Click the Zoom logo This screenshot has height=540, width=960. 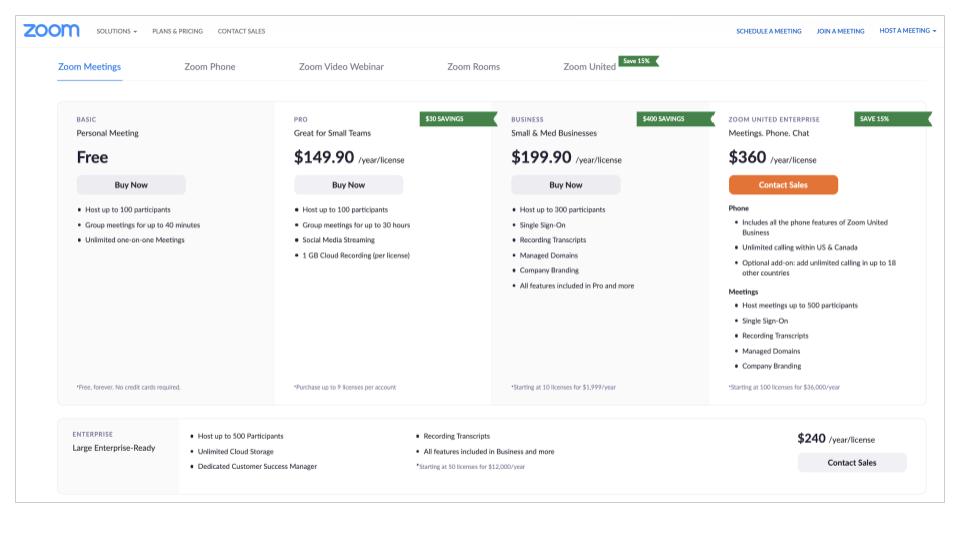tap(51, 31)
